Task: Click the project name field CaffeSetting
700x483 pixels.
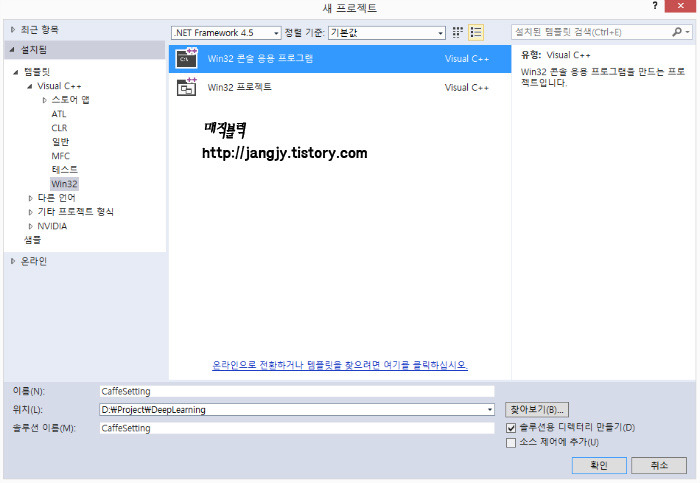Action: [297, 391]
